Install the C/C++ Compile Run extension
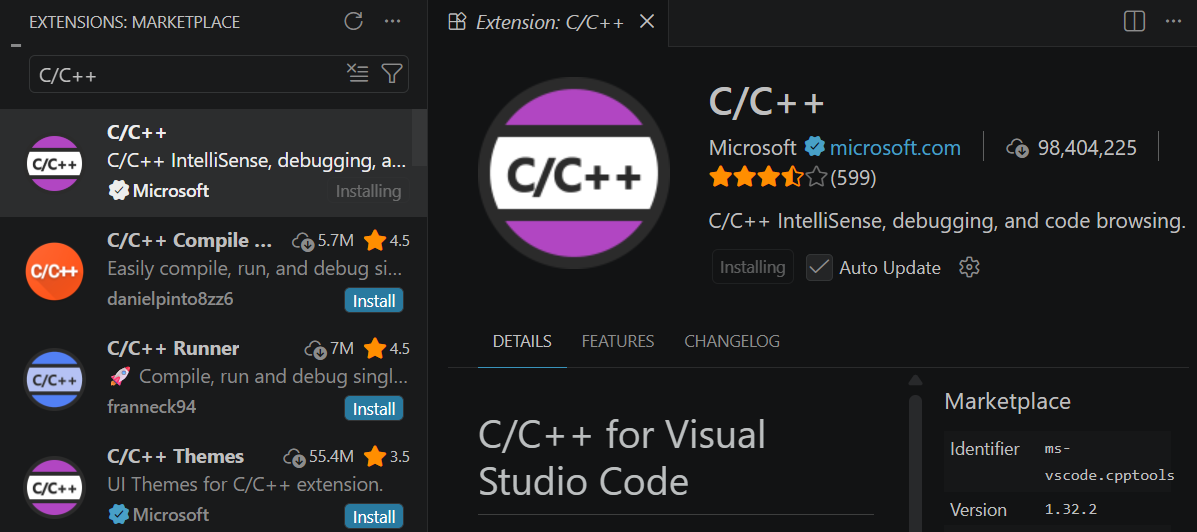Screen dimensions: 1197x532 (374, 301)
